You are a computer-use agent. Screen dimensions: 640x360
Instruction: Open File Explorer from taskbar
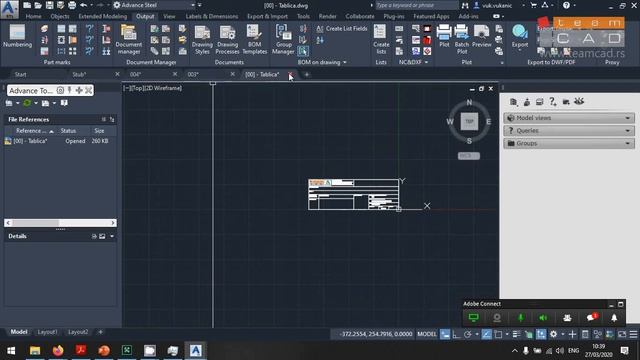click(x=35, y=351)
